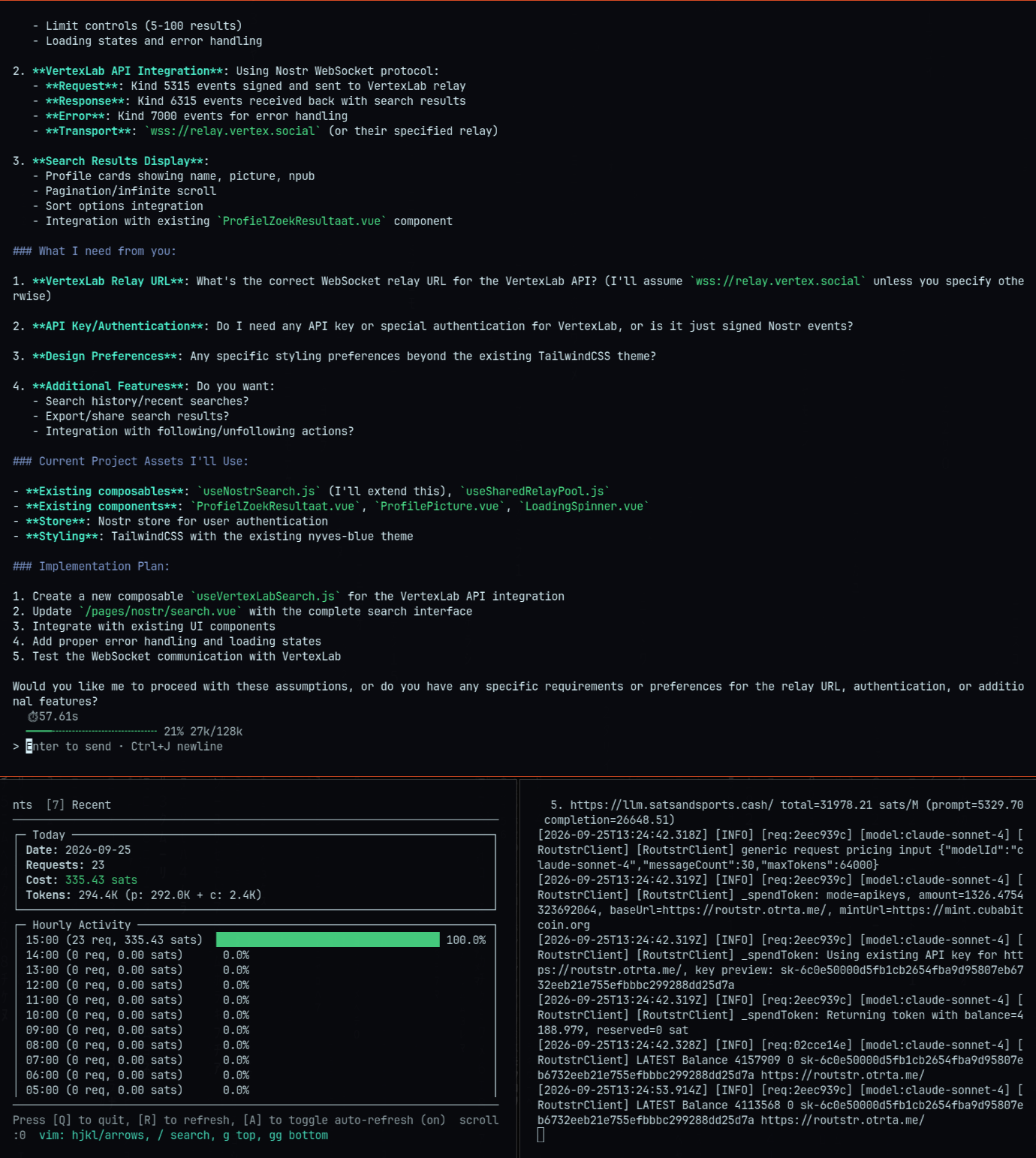Image resolution: width=1036 pixels, height=1158 pixels.
Task: Click the timer icon next to 57.61s
Action: (32, 717)
